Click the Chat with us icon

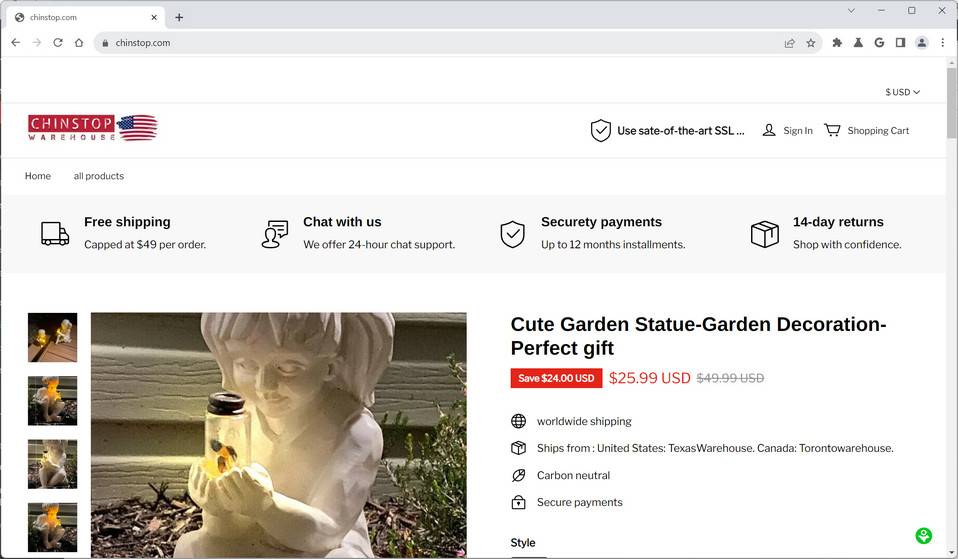pyautogui.click(x=275, y=234)
